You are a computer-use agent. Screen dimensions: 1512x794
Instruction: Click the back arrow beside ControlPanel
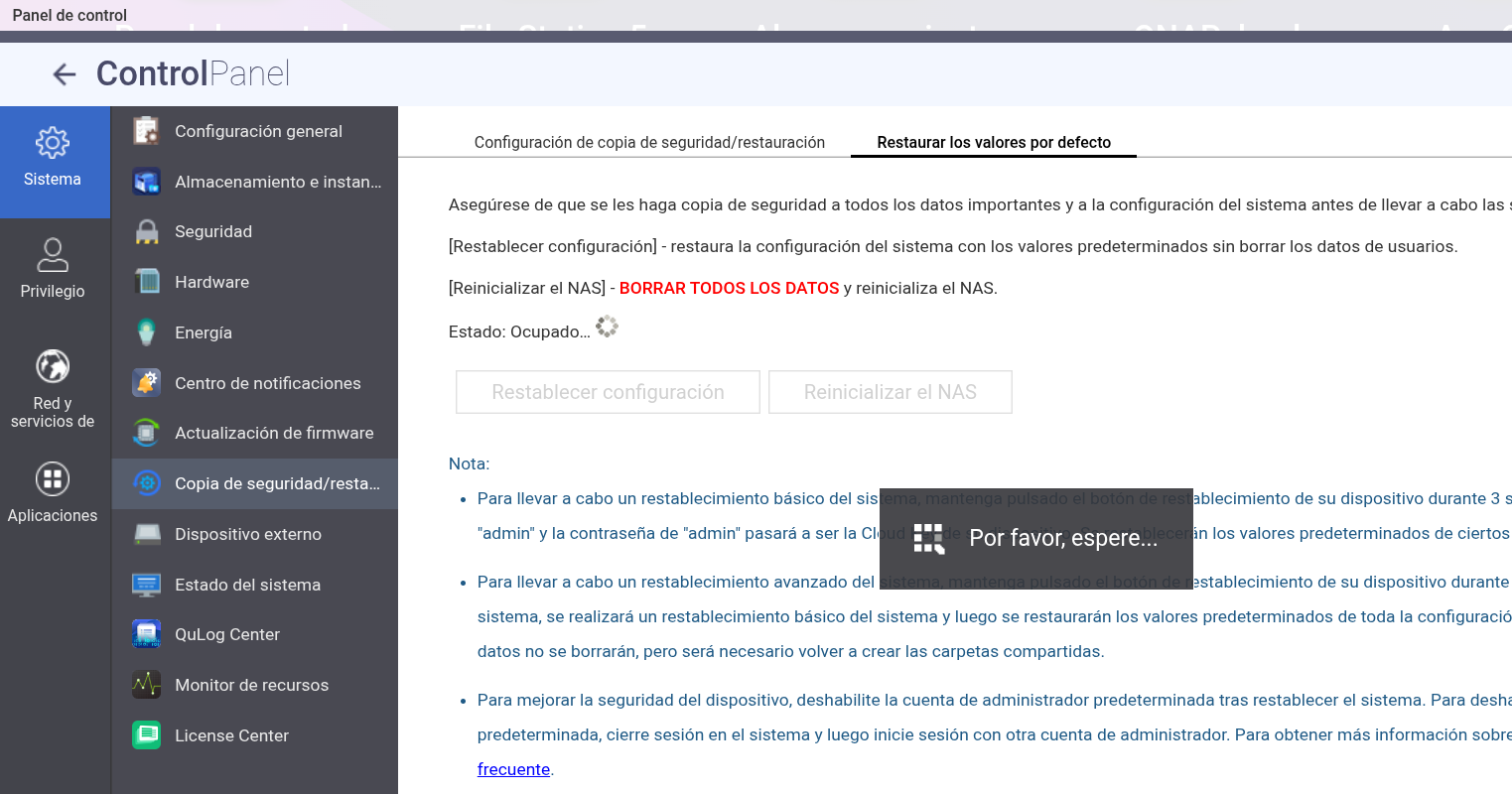65,74
